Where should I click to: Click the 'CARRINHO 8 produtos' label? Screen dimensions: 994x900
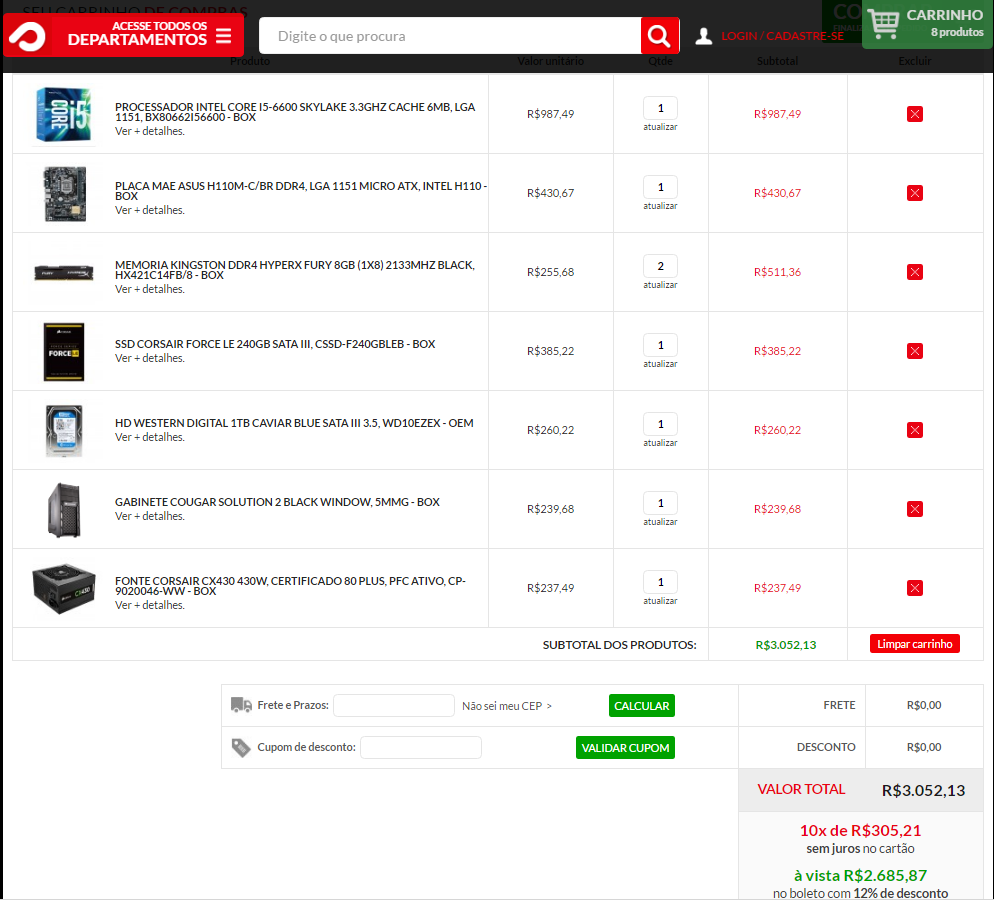[945, 23]
